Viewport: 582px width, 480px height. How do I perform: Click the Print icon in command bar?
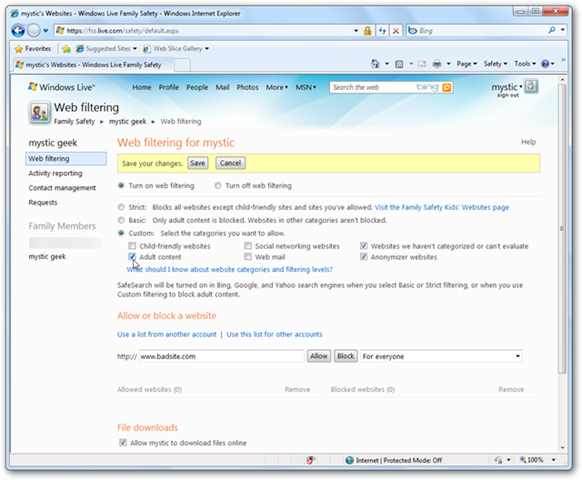(x=437, y=64)
